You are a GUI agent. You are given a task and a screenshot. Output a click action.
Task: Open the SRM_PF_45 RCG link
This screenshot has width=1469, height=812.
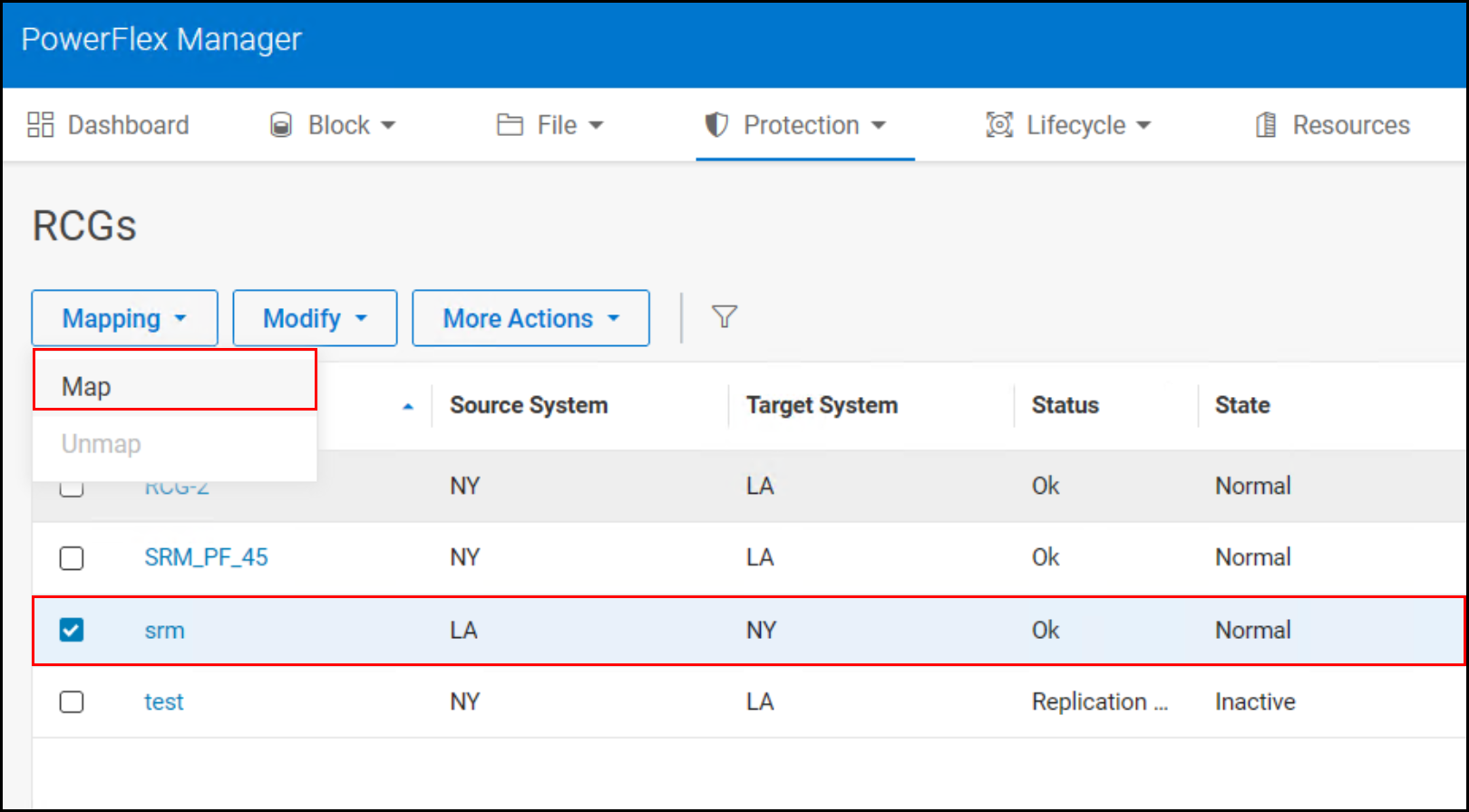[206, 557]
